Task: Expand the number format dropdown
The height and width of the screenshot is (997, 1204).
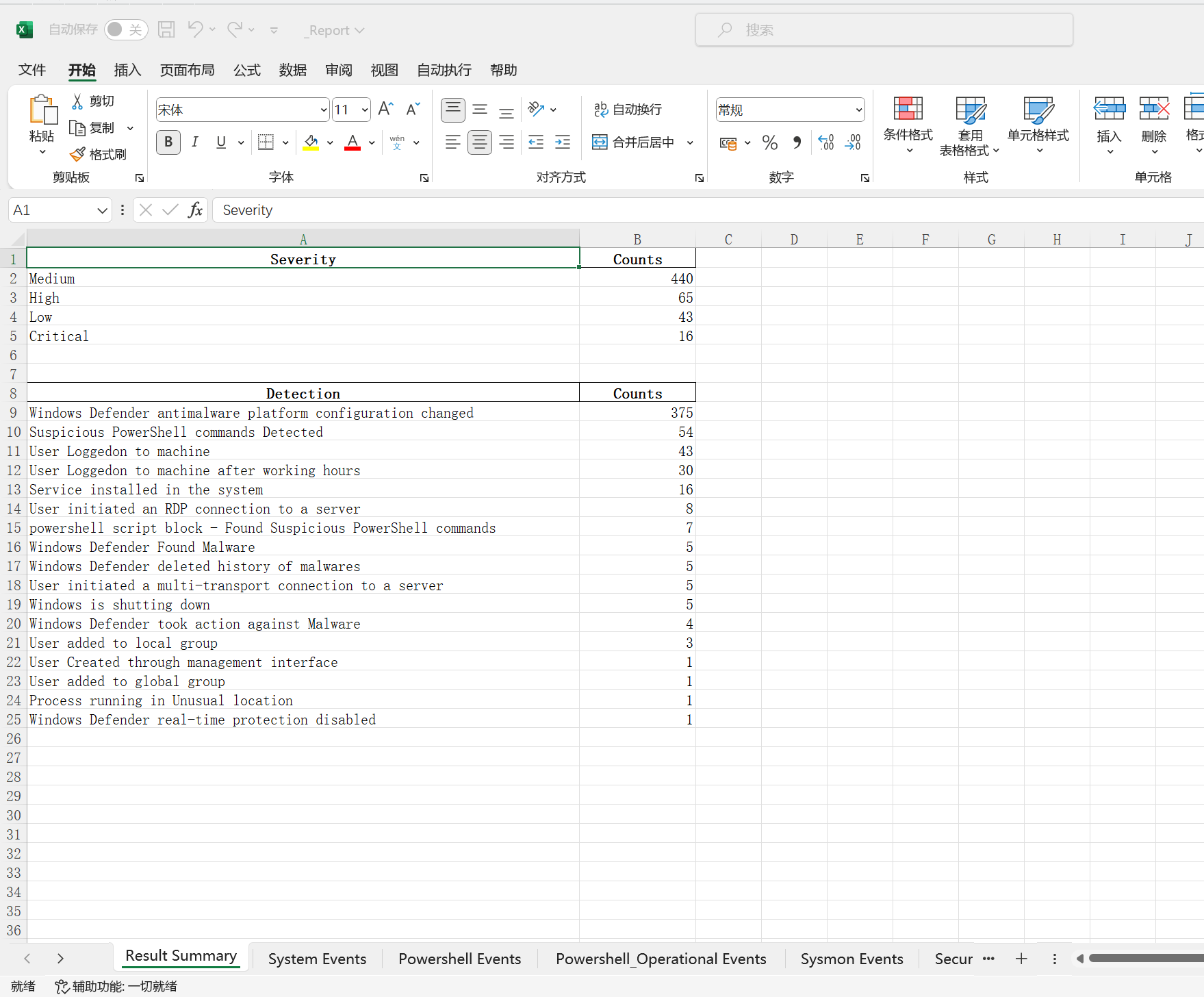Action: click(x=858, y=110)
